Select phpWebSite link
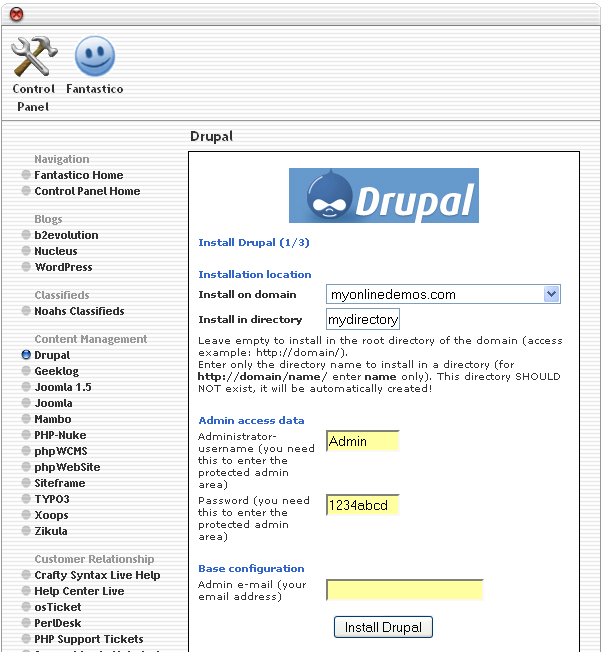Image resolution: width=604 pixels, height=652 pixels. tap(67, 467)
